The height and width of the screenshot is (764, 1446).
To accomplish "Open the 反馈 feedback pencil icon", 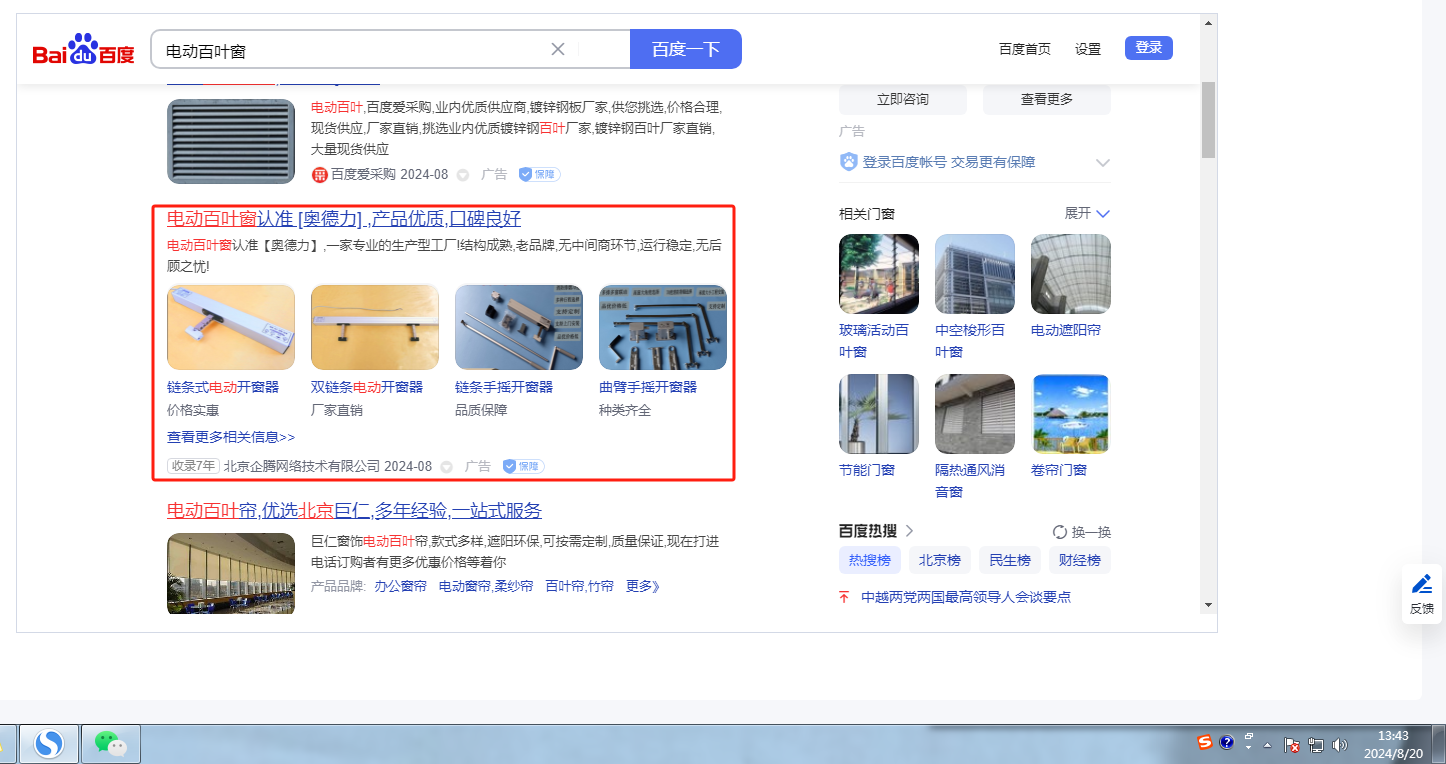I will [x=1422, y=584].
